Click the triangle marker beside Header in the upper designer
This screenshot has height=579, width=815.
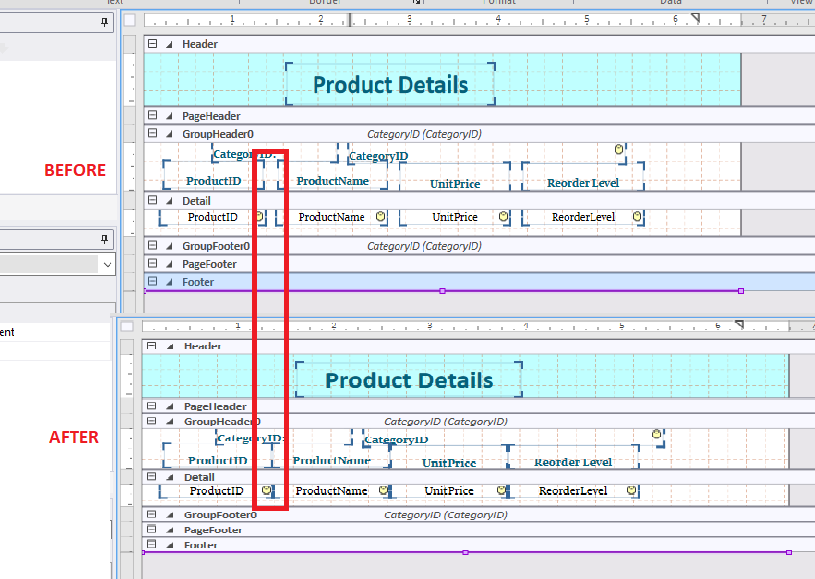tap(169, 45)
